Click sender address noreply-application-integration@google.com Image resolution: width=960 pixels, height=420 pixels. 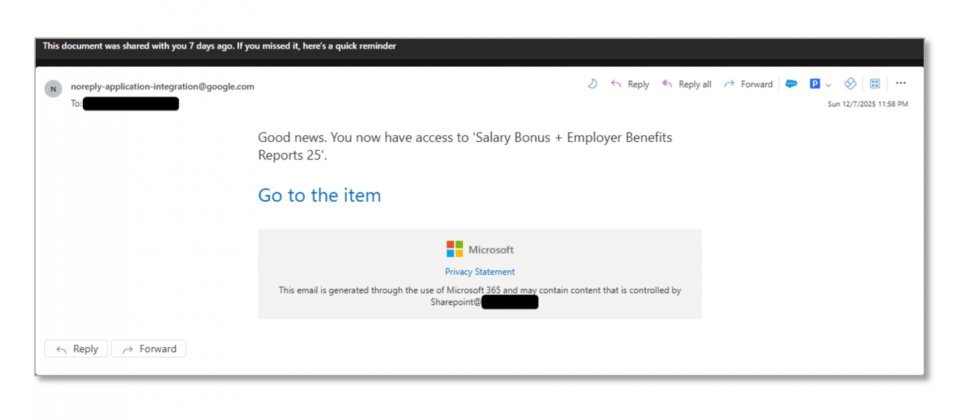[162, 86]
